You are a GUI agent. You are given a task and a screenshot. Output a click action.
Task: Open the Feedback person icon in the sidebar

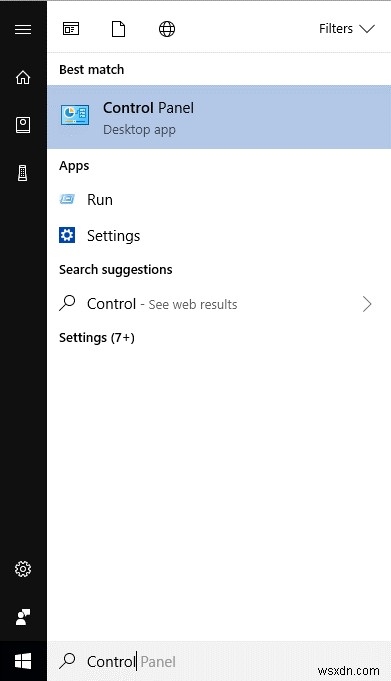click(23, 617)
